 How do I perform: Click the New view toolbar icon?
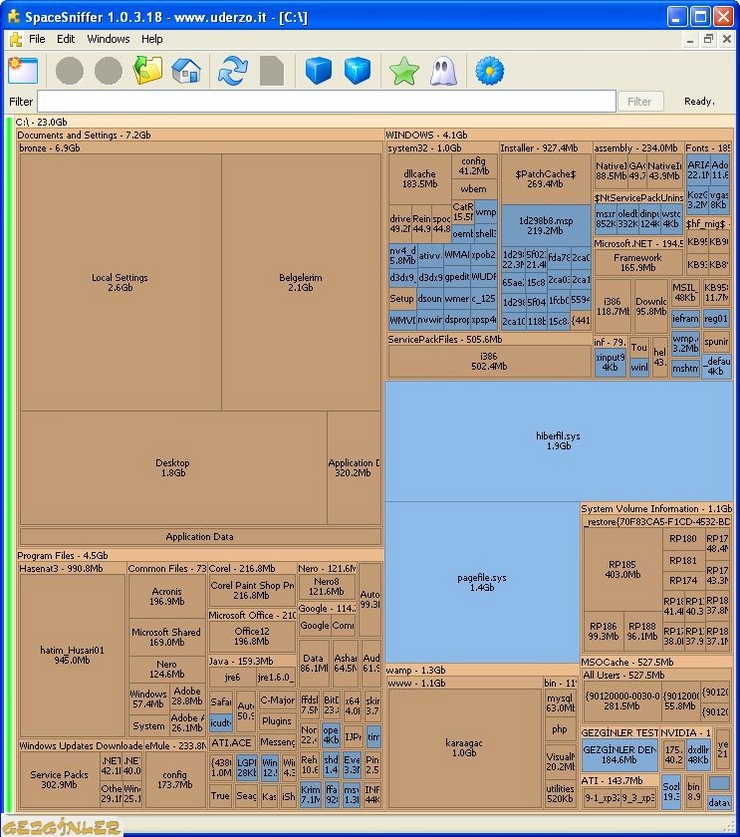(23, 70)
